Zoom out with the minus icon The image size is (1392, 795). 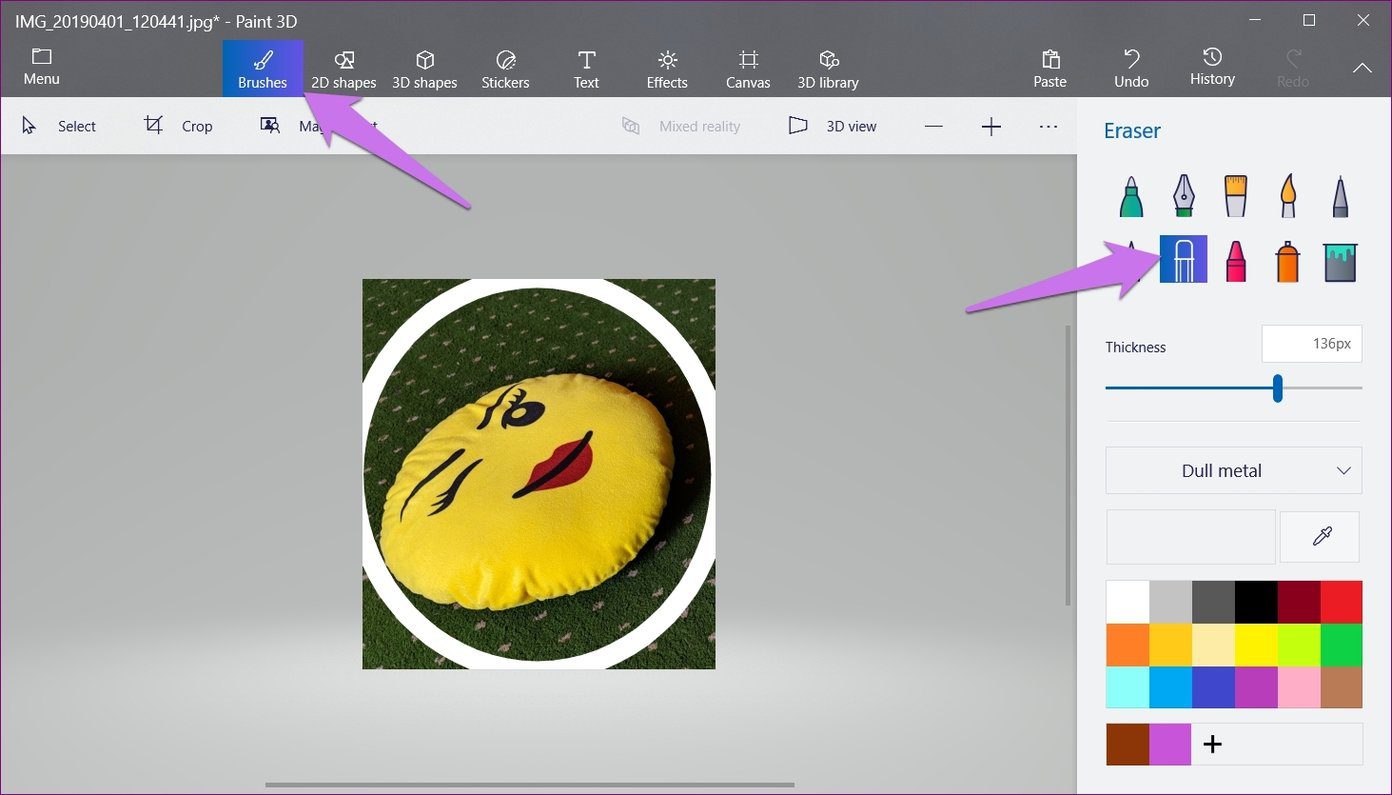point(933,126)
